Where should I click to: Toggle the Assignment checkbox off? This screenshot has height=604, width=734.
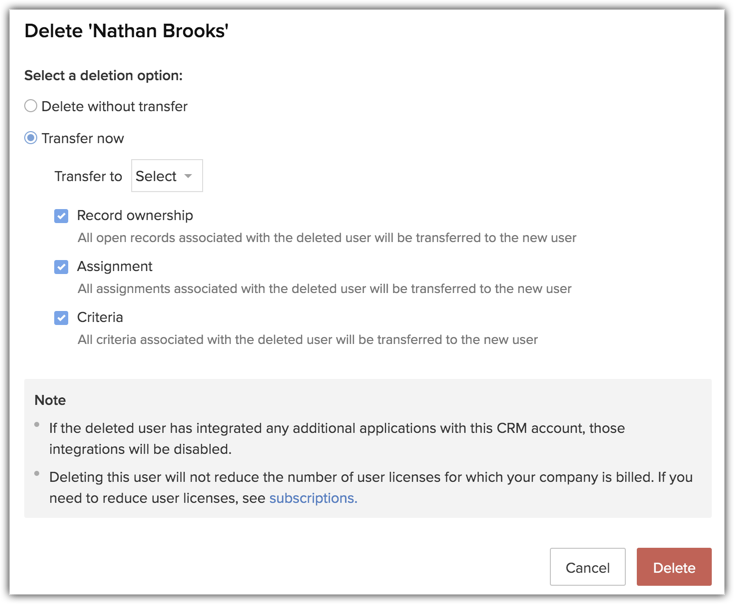tap(61, 267)
